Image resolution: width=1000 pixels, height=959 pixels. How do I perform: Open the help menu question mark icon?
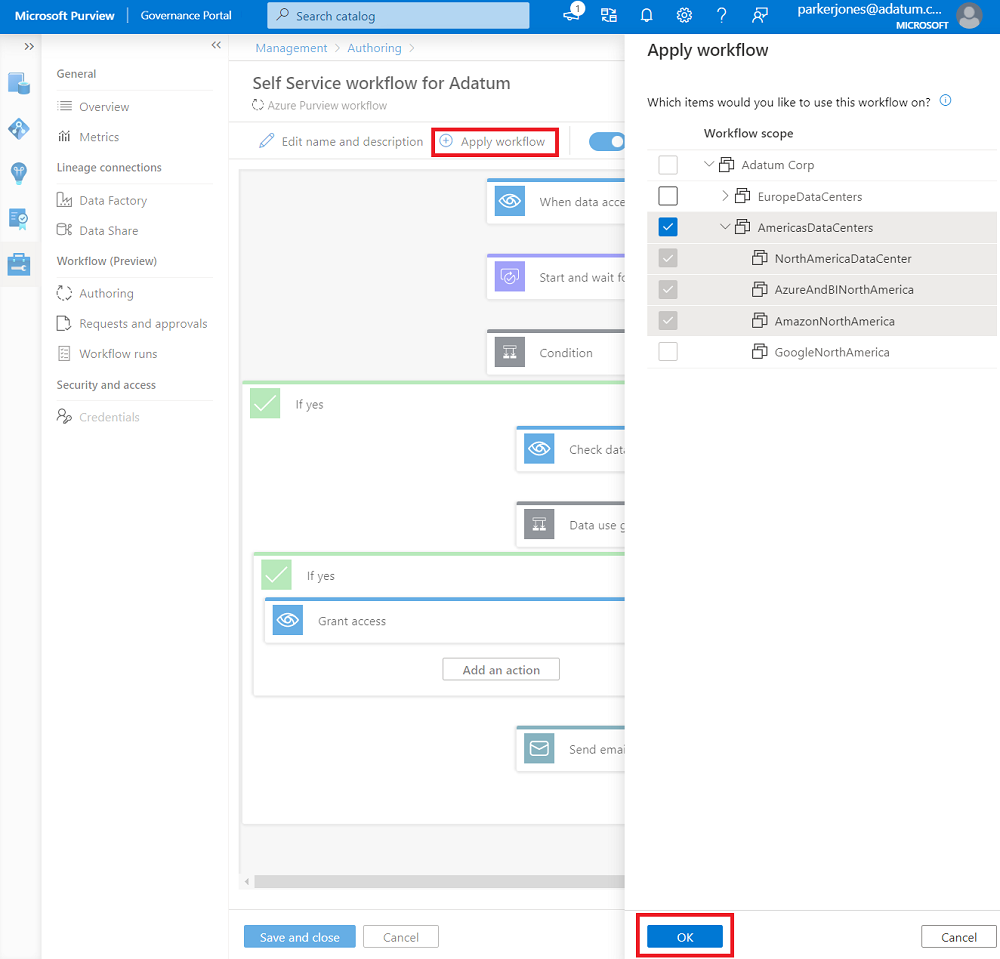coord(722,15)
